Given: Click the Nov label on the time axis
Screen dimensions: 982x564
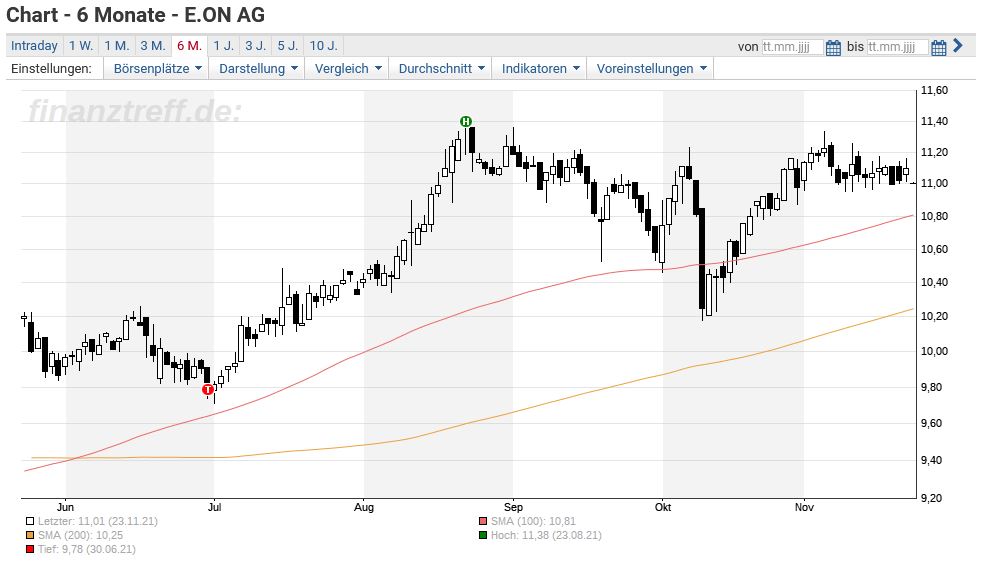Looking at the screenshot, I should coord(804,507).
